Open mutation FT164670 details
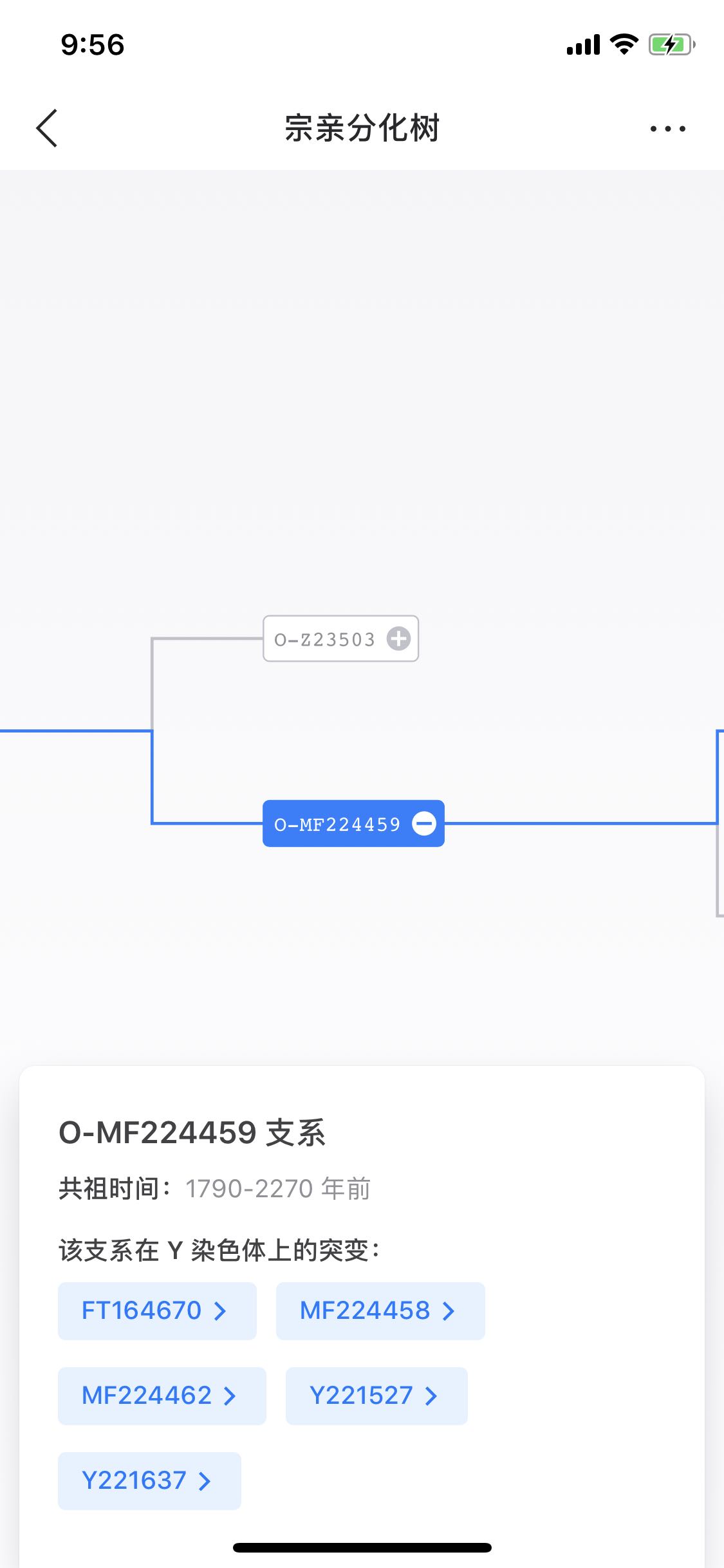 157,1311
